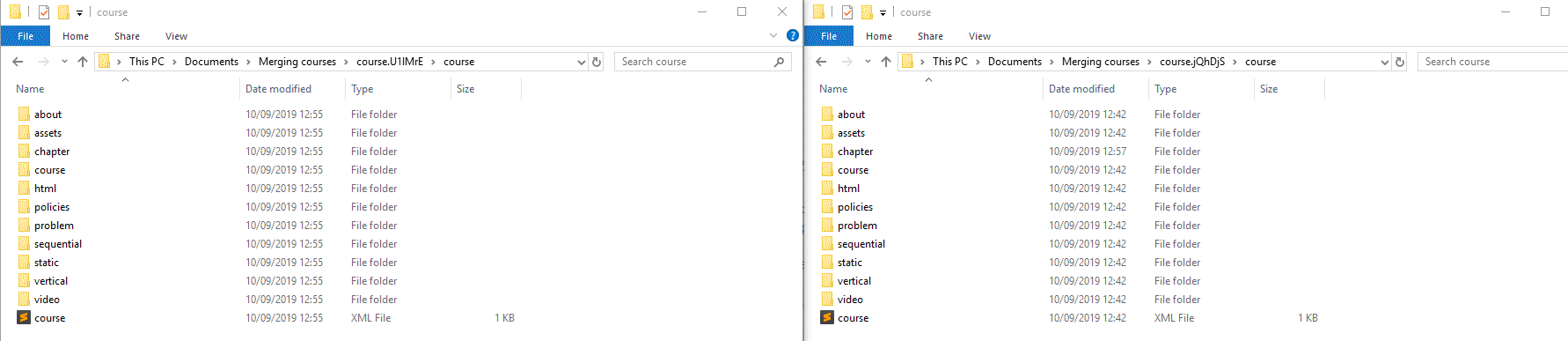This screenshot has width=1568, height=341.
Task: Expand address bar history in right window
Action: (1384, 62)
